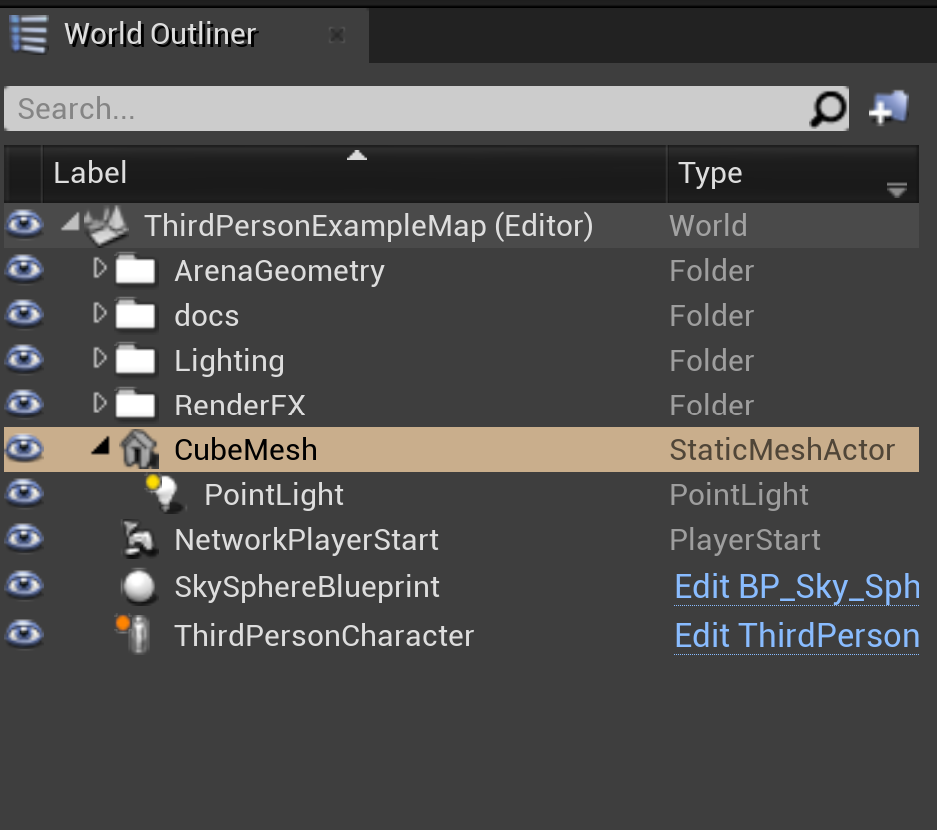Screen dimensions: 937x830
Task: Click the Type column header
Action: [x=792, y=173]
